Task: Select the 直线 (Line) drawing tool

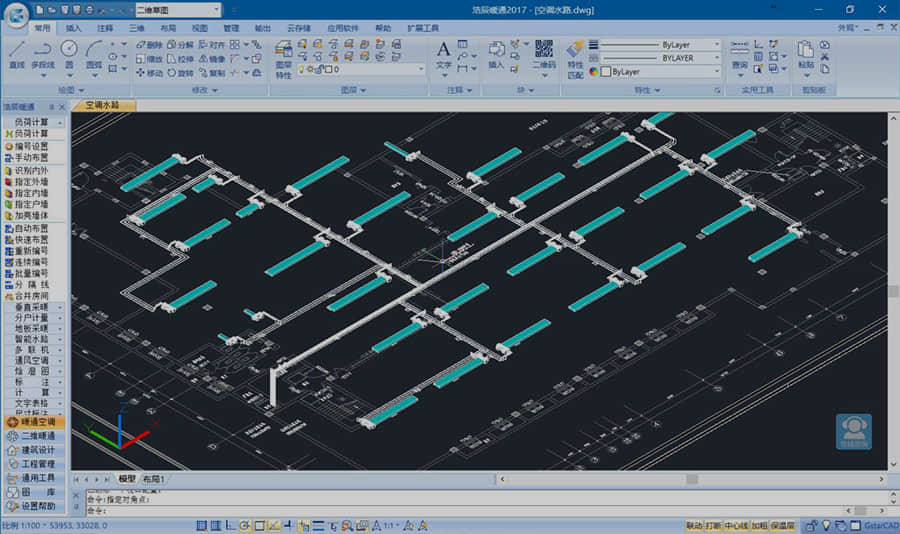Action: tap(16, 53)
